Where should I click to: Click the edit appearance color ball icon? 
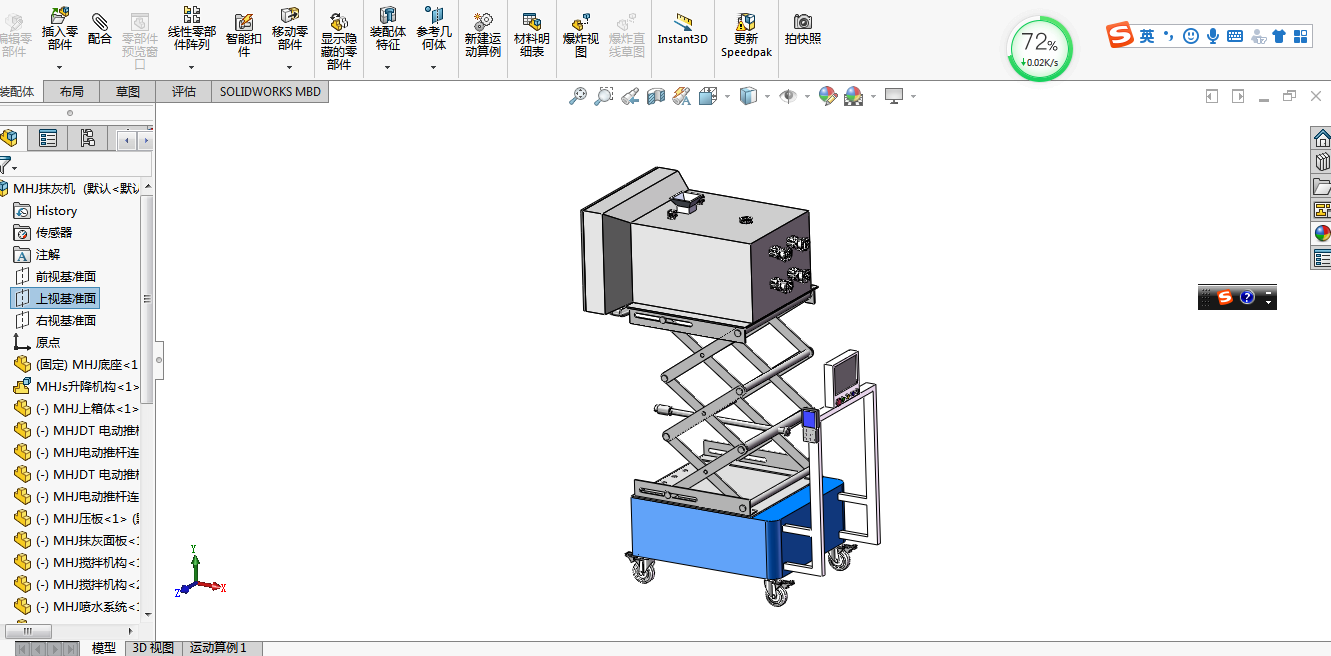click(827, 96)
